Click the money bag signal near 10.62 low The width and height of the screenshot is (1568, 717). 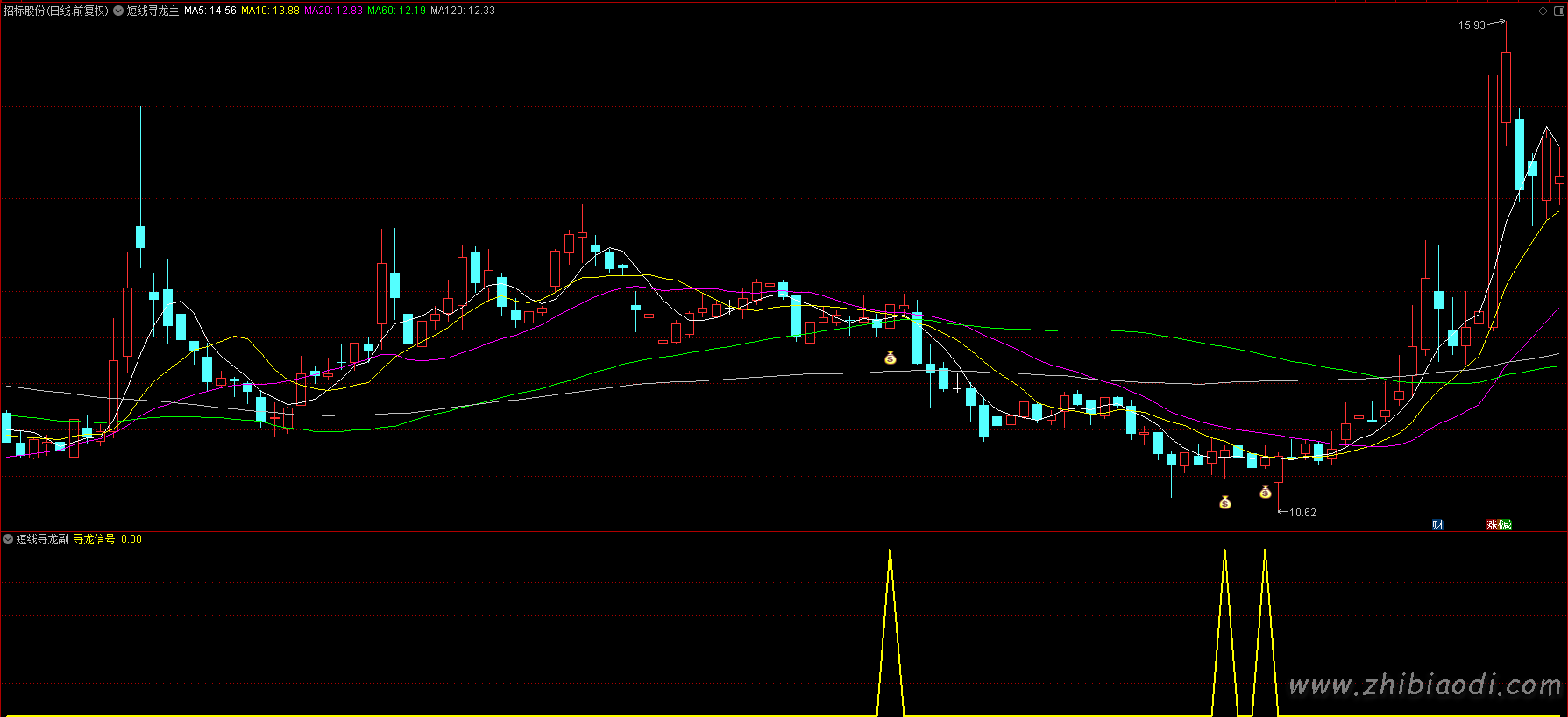click(1265, 492)
